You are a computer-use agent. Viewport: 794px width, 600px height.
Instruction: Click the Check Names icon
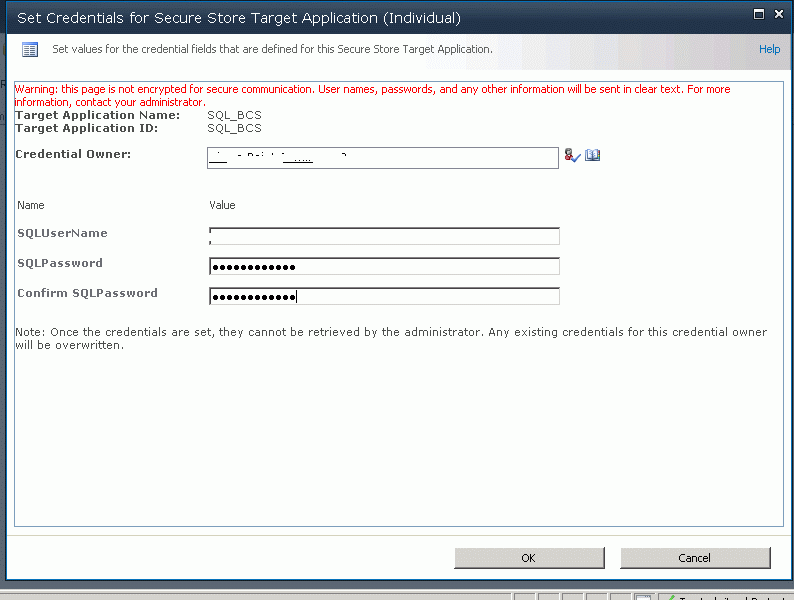(572, 155)
